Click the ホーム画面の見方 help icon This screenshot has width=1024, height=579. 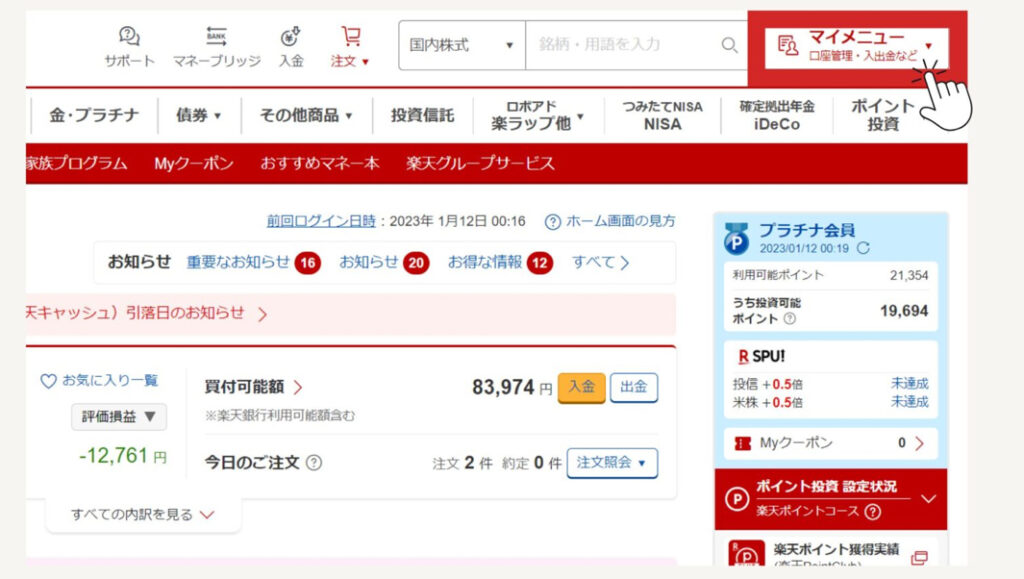[552, 222]
